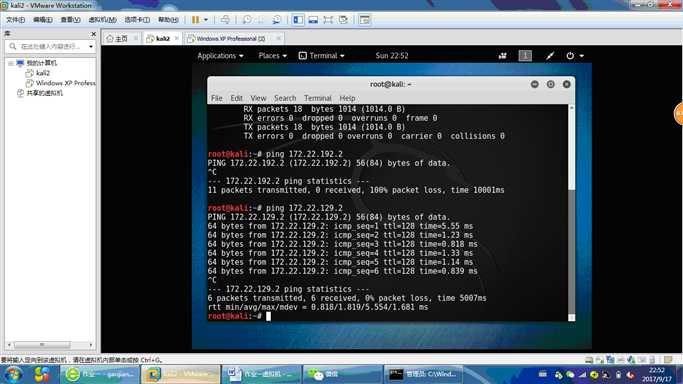Open the 文件(F) menu

[x=15, y=20]
